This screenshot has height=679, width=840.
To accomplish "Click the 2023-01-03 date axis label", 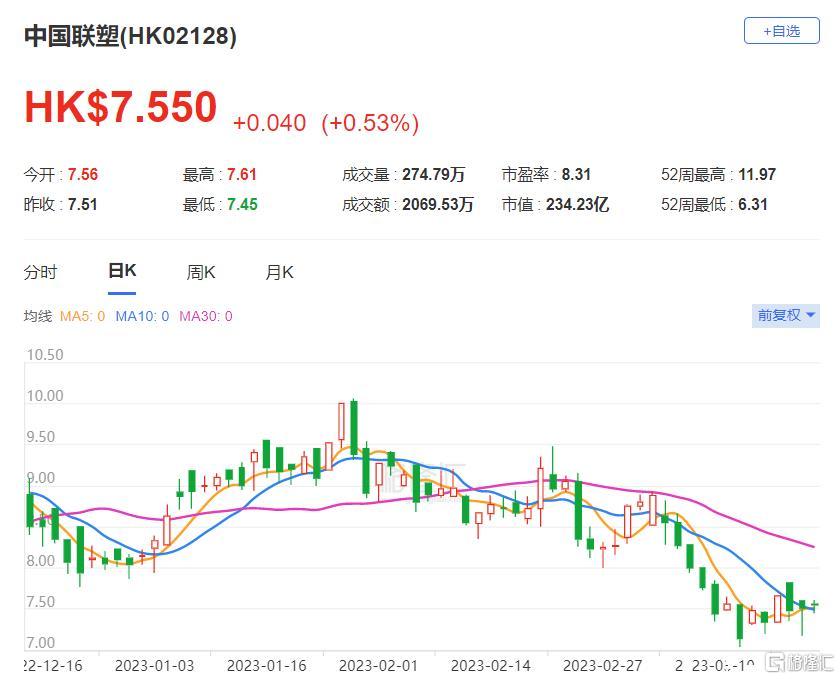I will [x=154, y=666].
